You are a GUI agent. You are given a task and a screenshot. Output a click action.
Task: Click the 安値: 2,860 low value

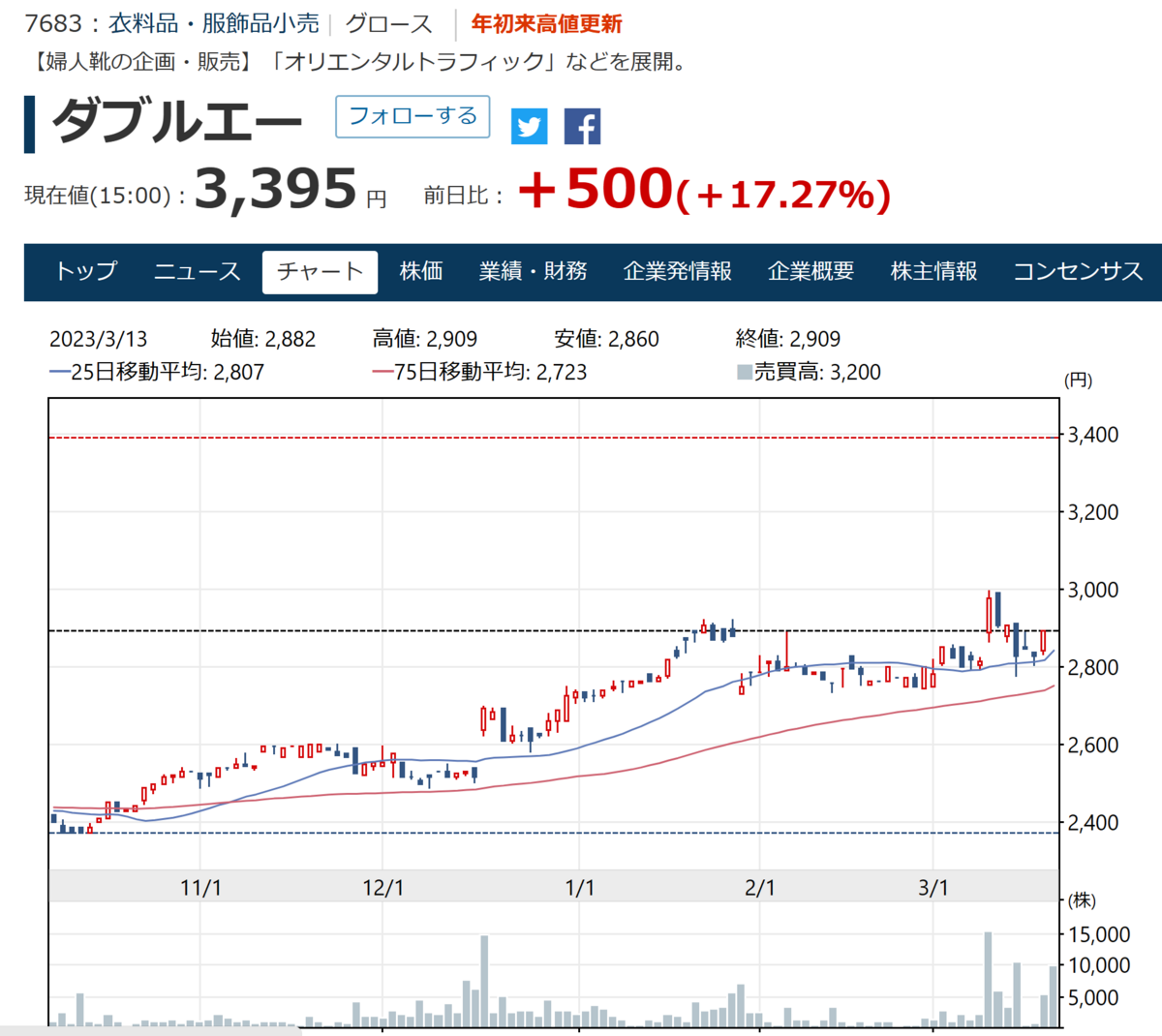(606, 339)
